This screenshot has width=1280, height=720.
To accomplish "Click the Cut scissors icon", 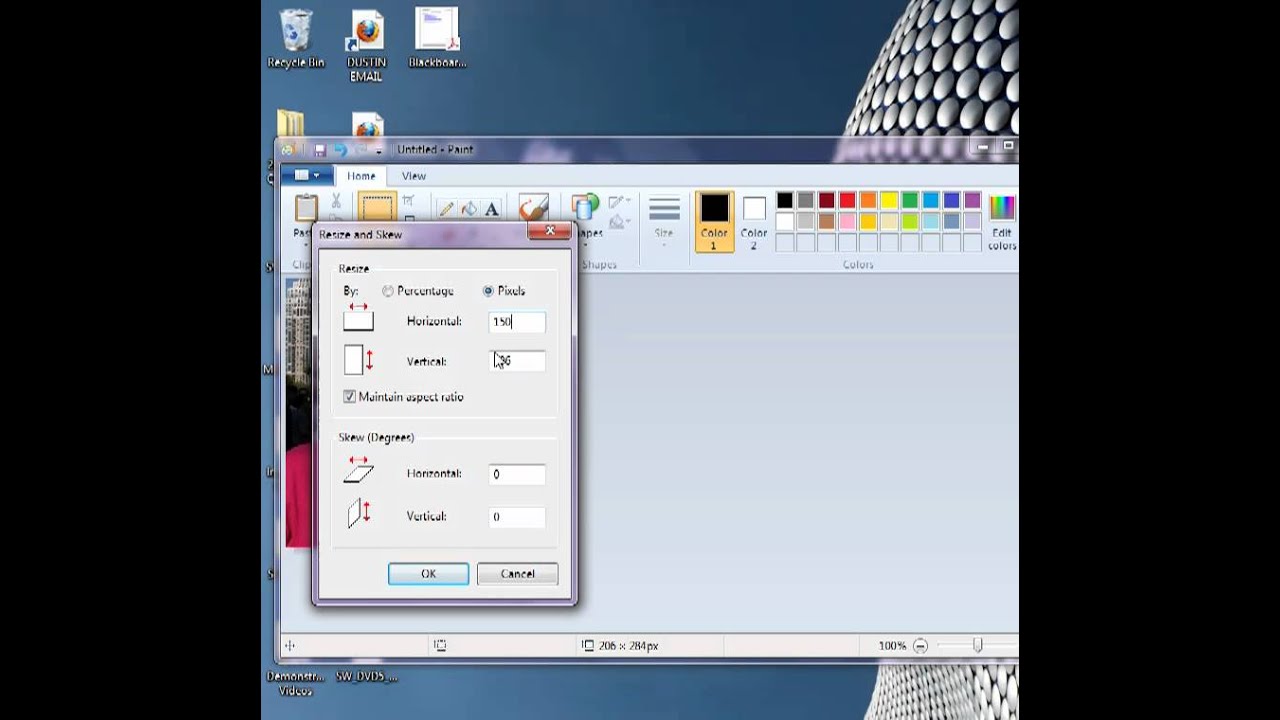I will (336, 202).
